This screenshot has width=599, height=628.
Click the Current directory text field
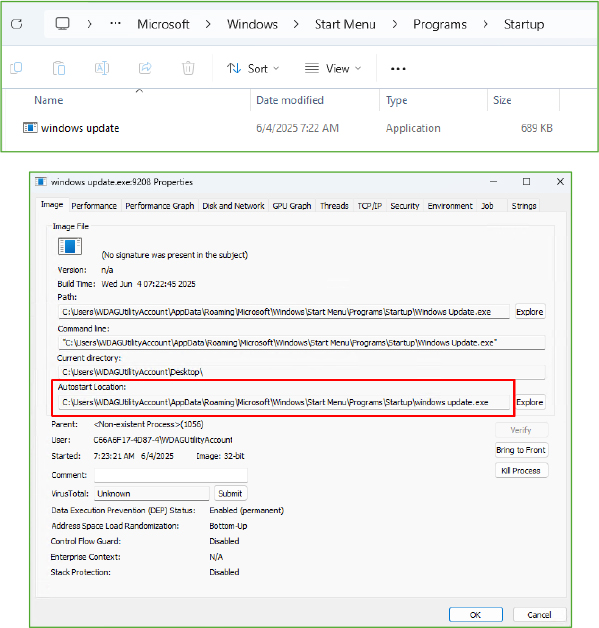[302, 372]
